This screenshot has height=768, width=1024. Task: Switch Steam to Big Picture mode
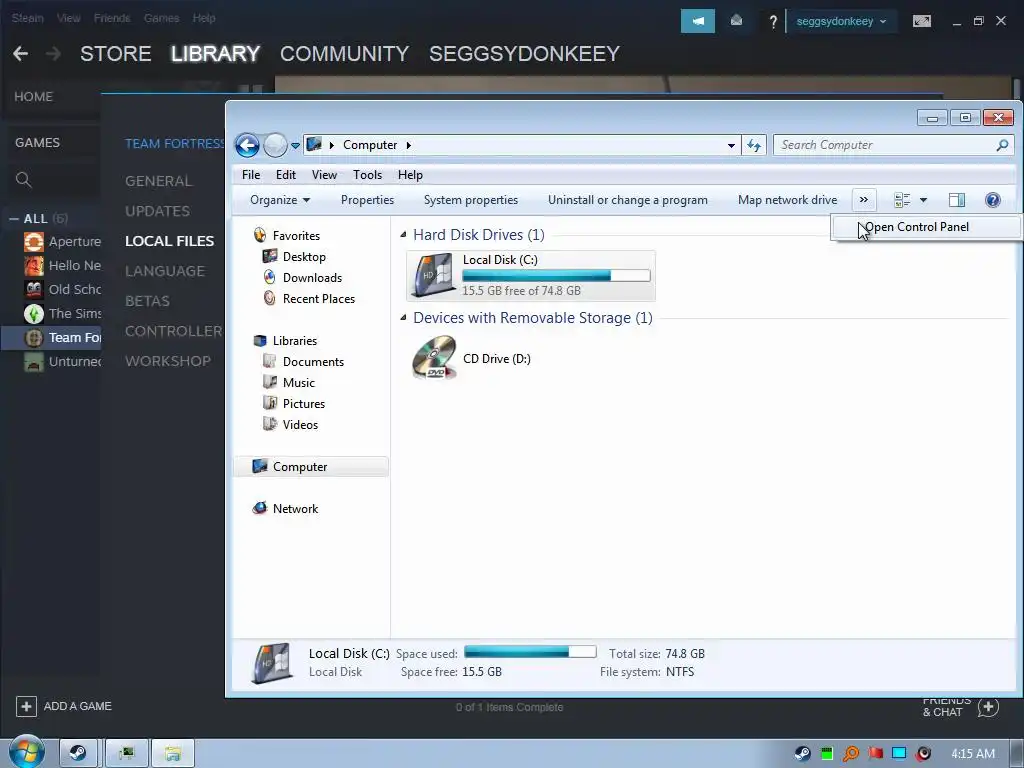(x=921, y=22)
